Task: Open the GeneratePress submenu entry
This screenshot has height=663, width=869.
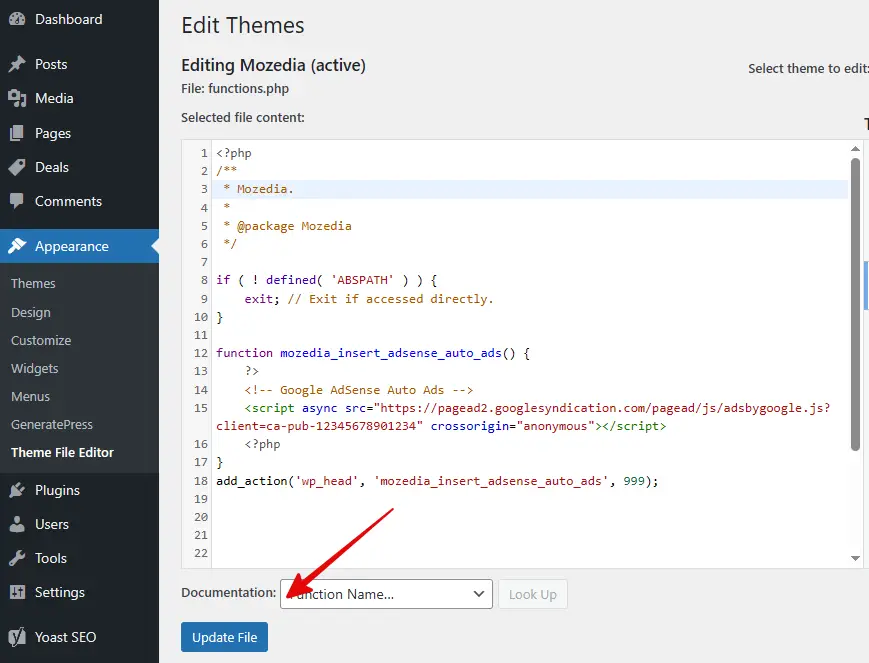Action: pyautogui.click(x=51, y=424)
